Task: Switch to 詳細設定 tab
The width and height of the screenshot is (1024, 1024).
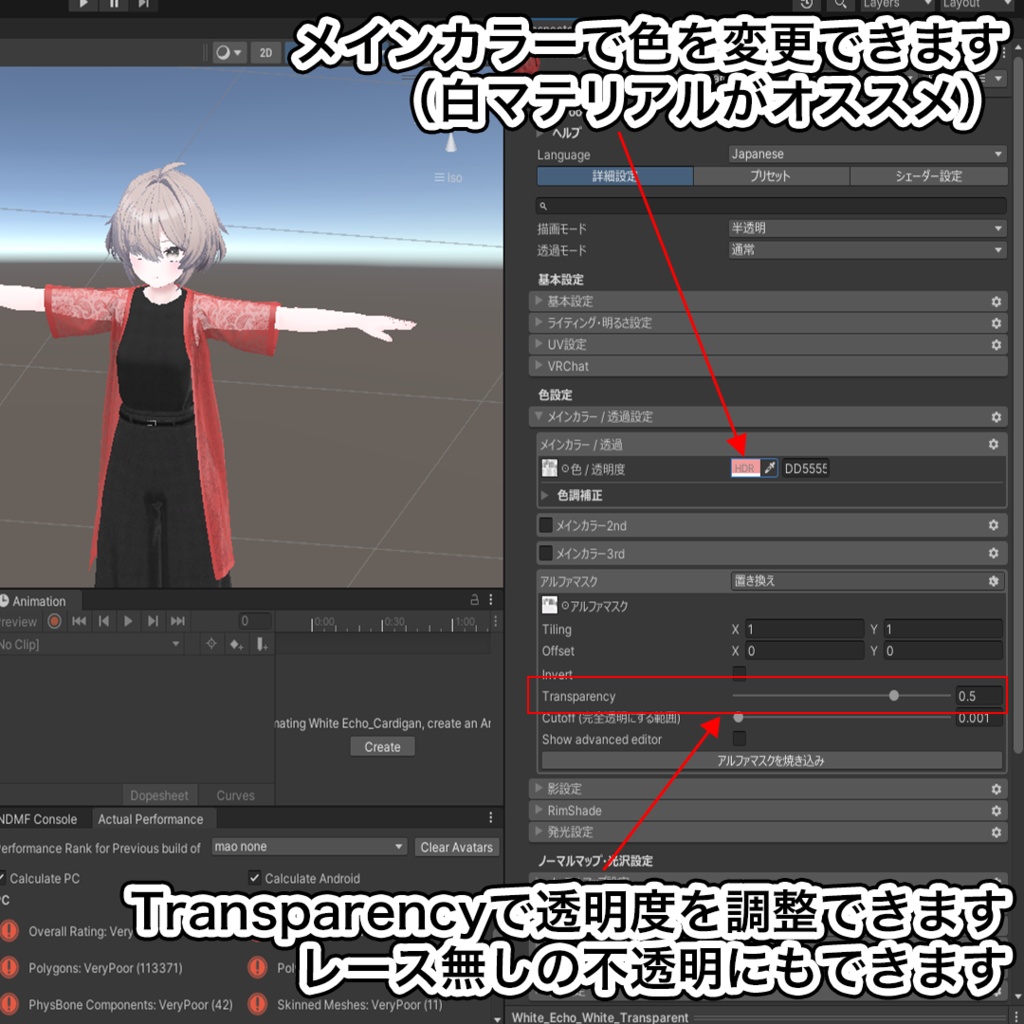Action: click(x=615, y=176)
